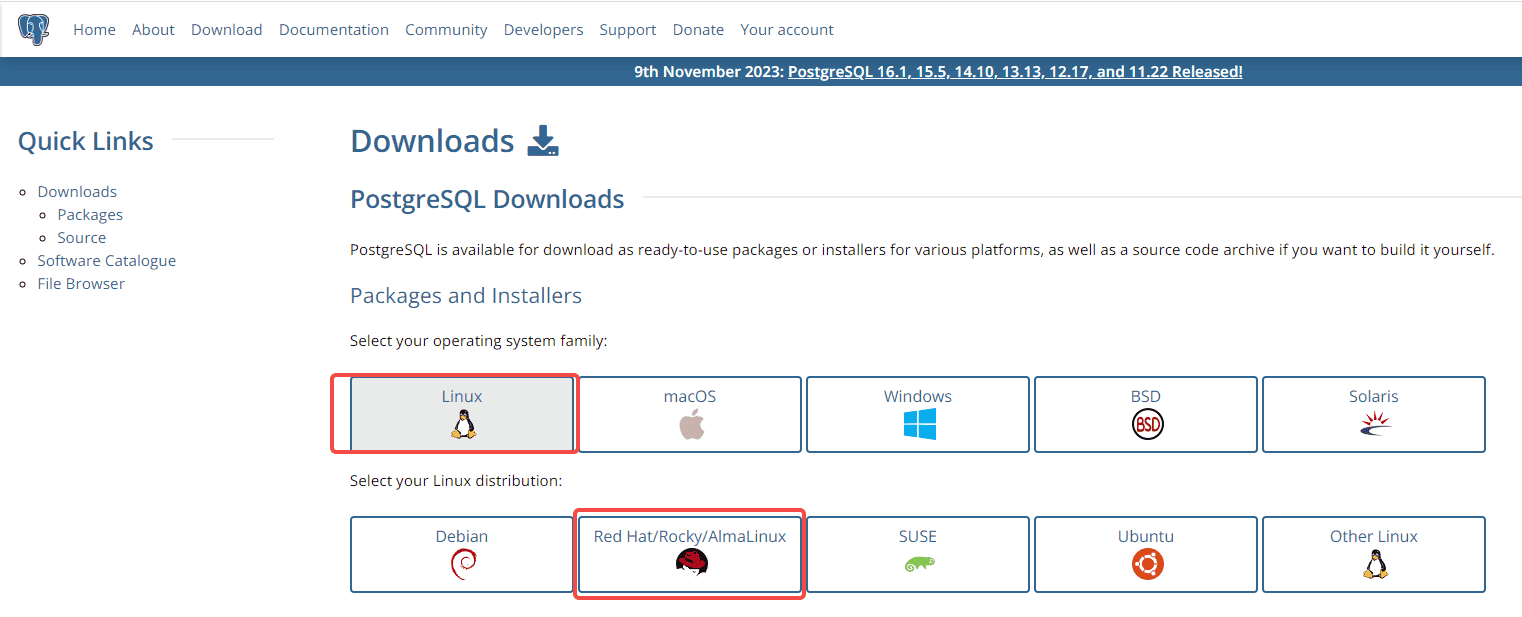Click the Ubuntu circle icon
This screenshot has height=617, width=1522.
pyautogui.click(x=1145, y=564)
